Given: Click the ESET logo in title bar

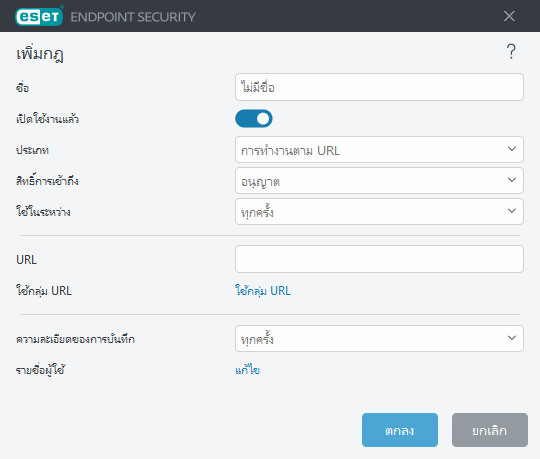Looking at the screenshot, I should (x=39, y=16).
